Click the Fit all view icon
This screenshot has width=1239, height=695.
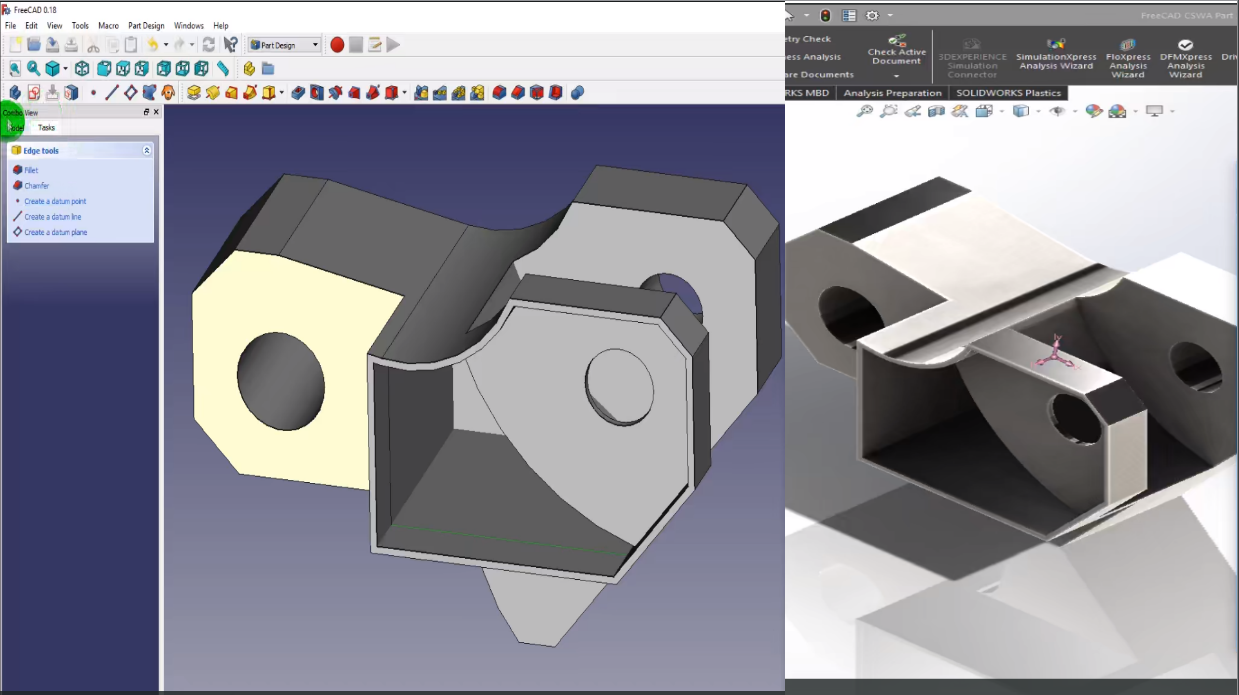click(15, 68)
